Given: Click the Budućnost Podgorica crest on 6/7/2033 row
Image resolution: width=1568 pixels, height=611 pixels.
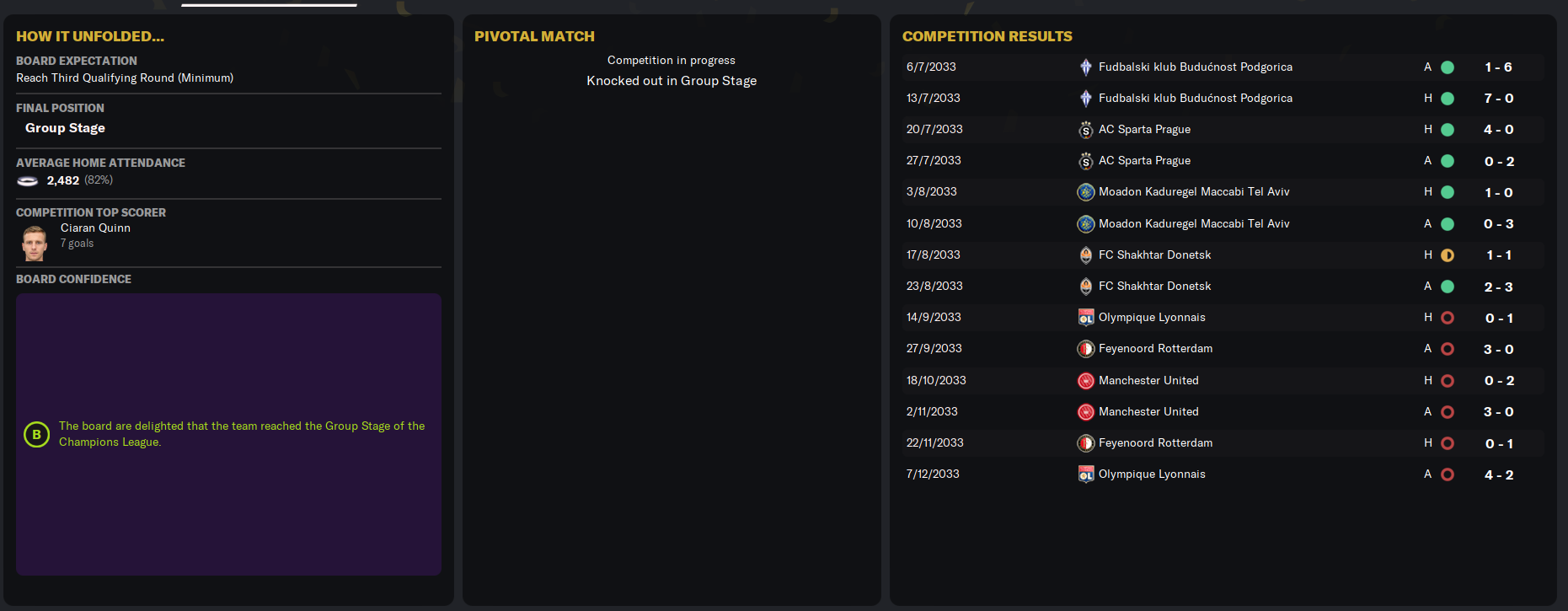Looking at the screenshot, I should (1086, 67).
